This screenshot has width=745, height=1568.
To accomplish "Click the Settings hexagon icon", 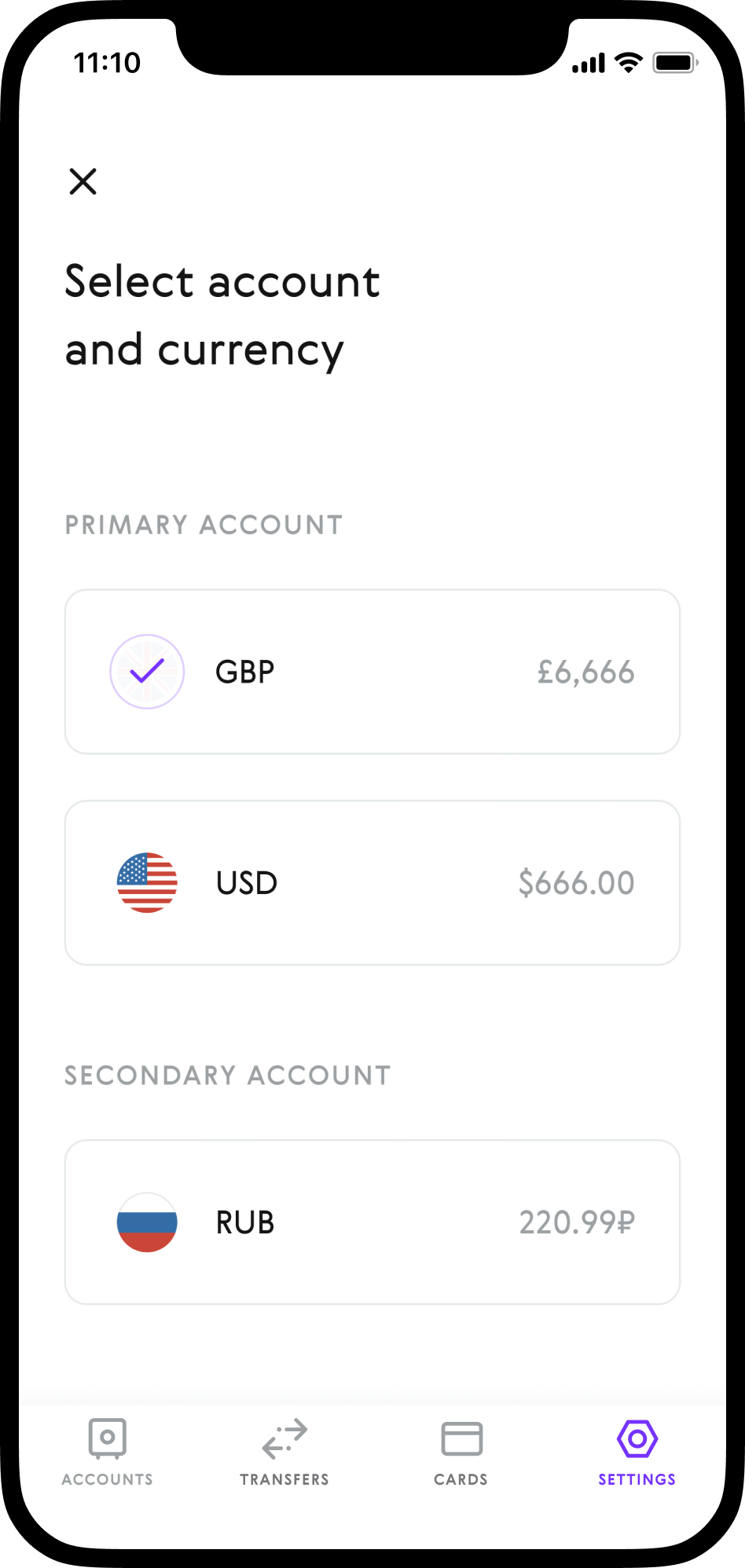I will pyautogui.click(x=637, y=1438).
